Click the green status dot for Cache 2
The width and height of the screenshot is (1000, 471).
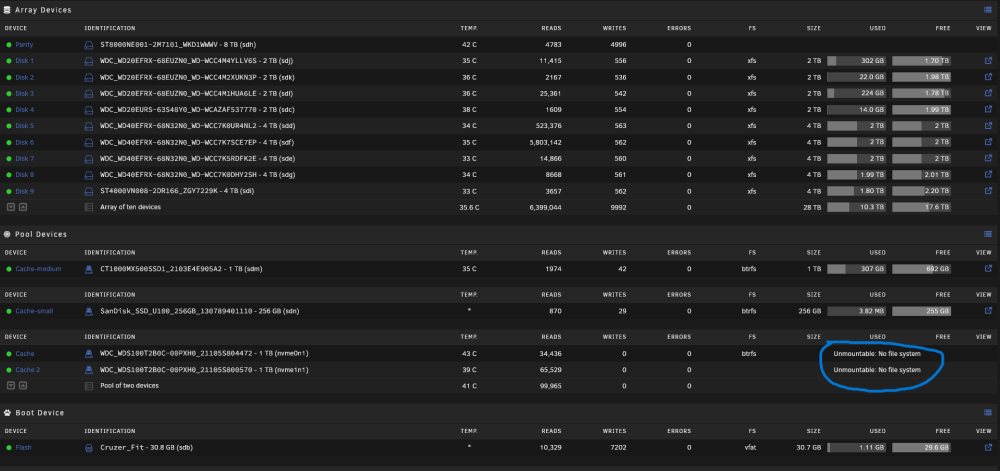pos(9,370)
